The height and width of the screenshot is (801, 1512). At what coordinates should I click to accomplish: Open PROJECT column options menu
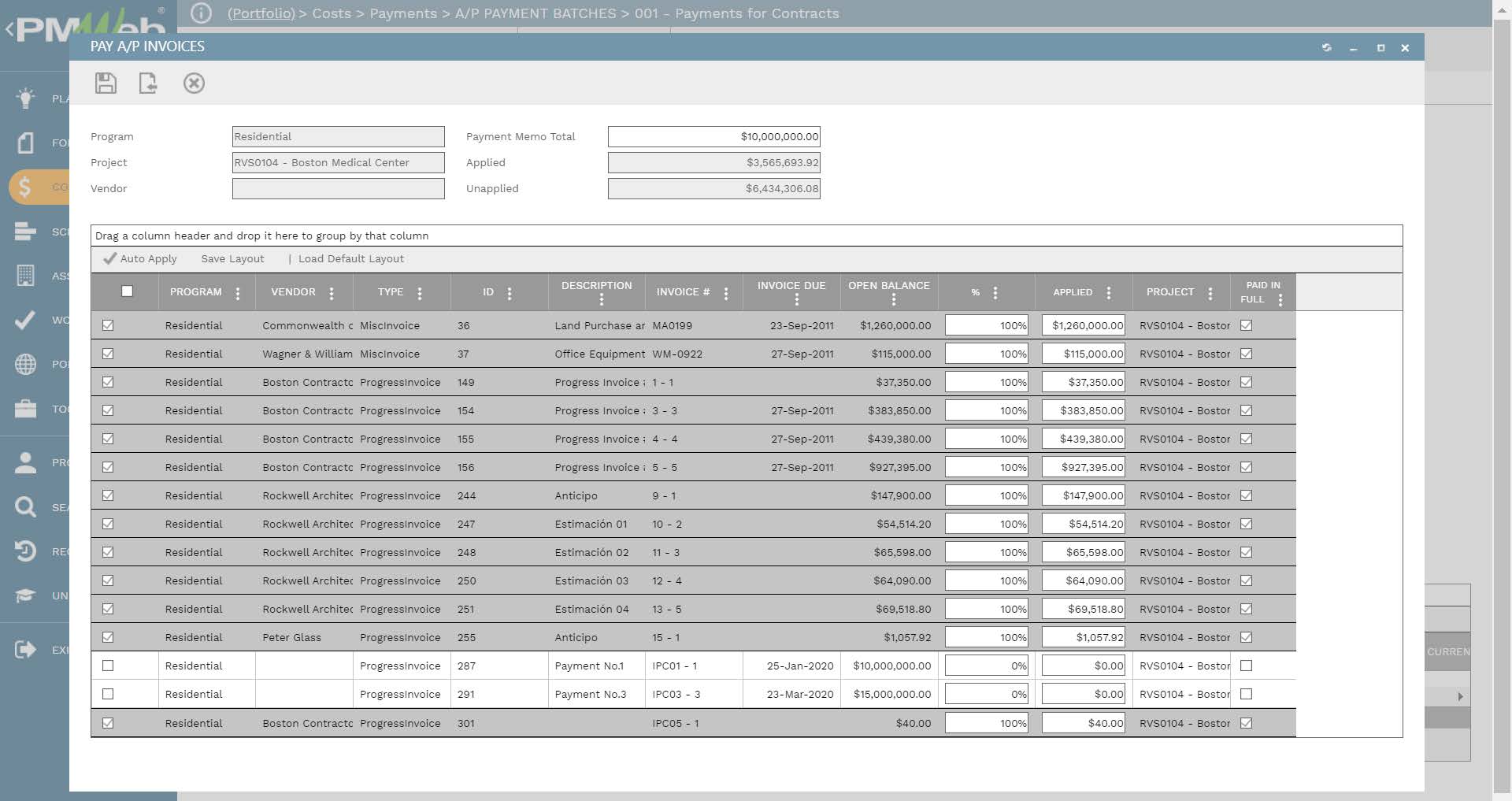coord(1210,293)
